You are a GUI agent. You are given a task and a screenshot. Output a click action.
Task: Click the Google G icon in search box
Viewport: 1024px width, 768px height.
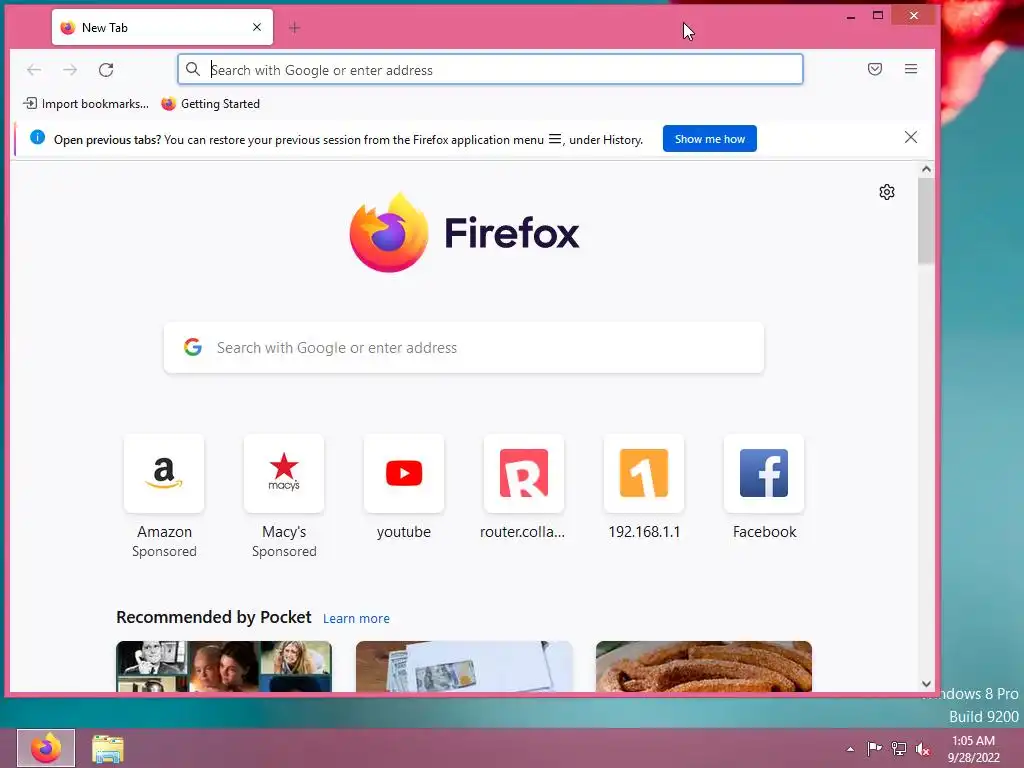[x=193, y=347]
